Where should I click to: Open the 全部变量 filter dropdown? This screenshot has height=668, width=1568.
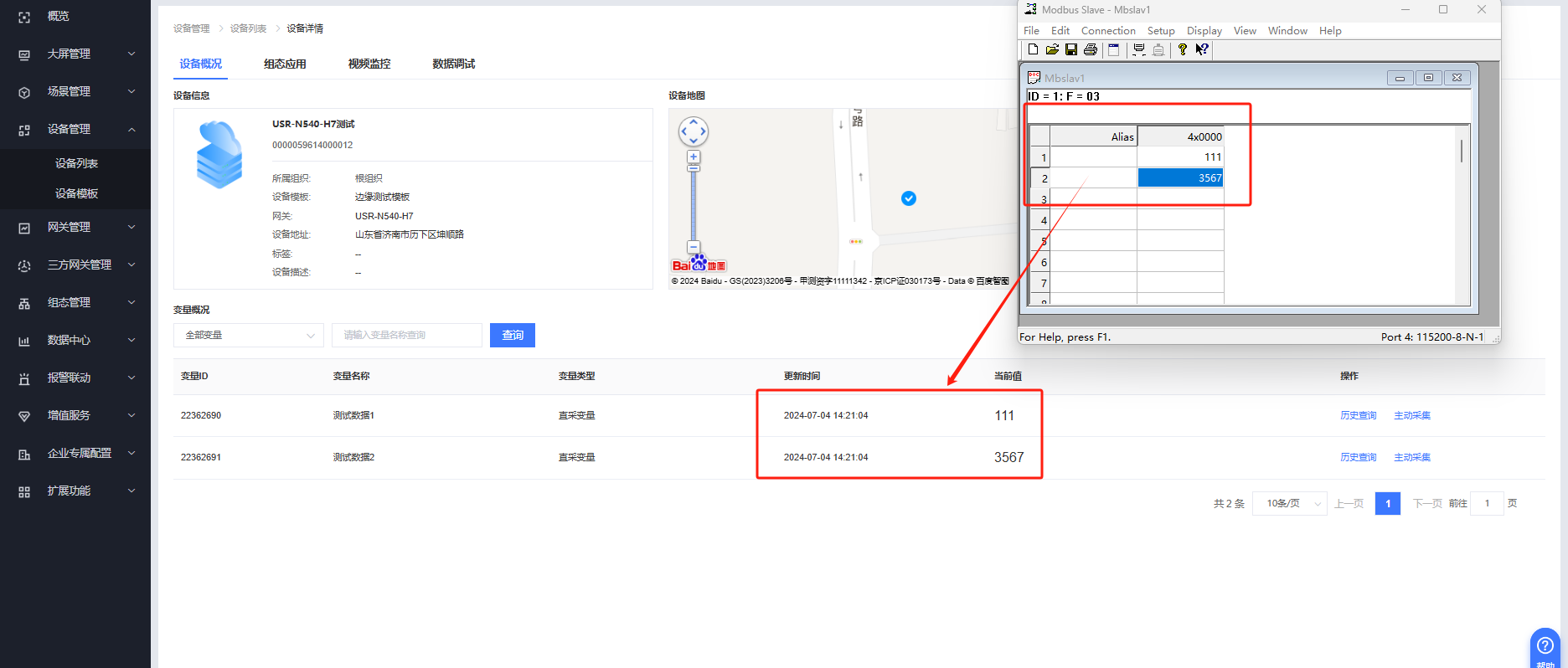249,335
